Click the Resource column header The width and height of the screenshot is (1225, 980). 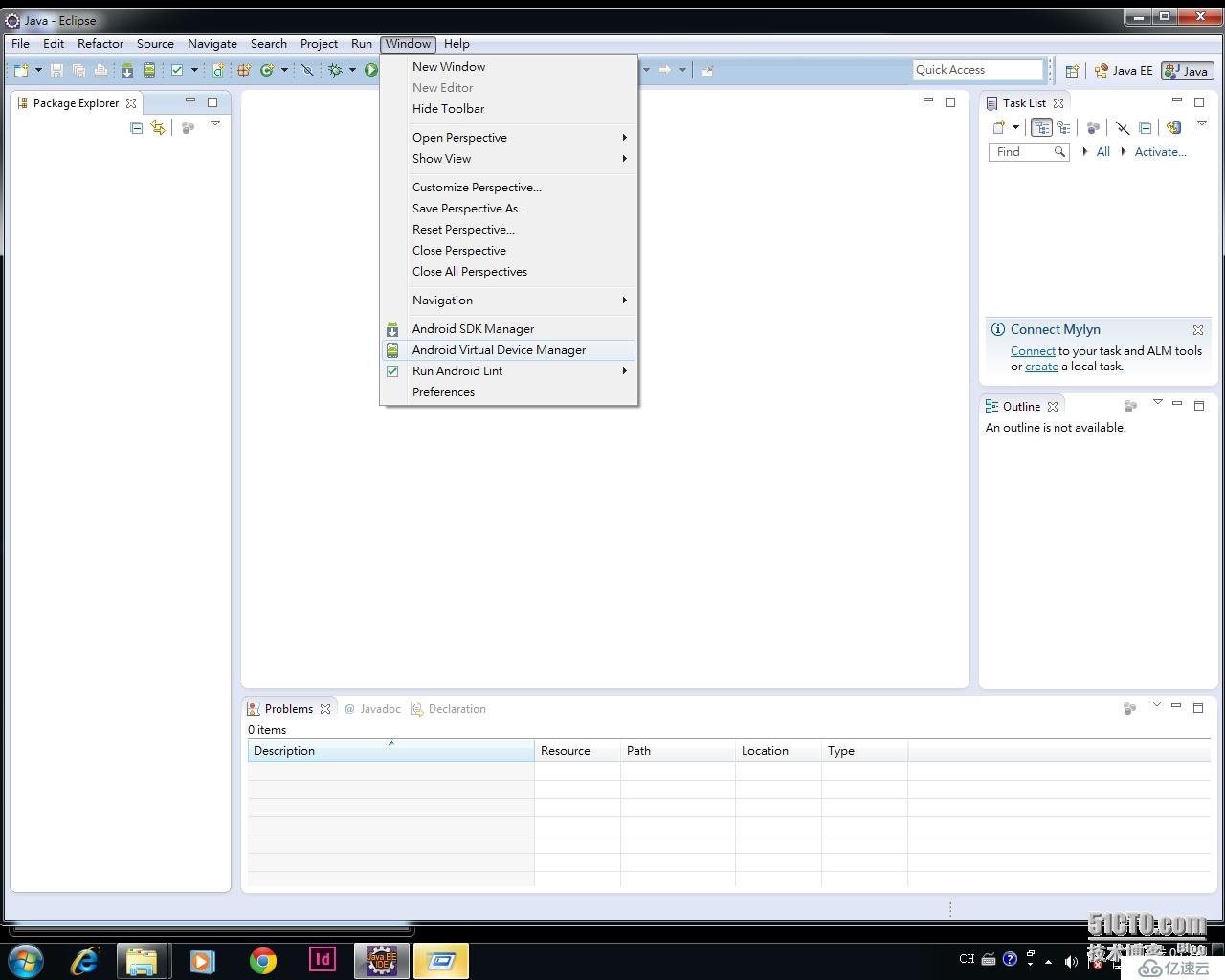tap(577, 751)
